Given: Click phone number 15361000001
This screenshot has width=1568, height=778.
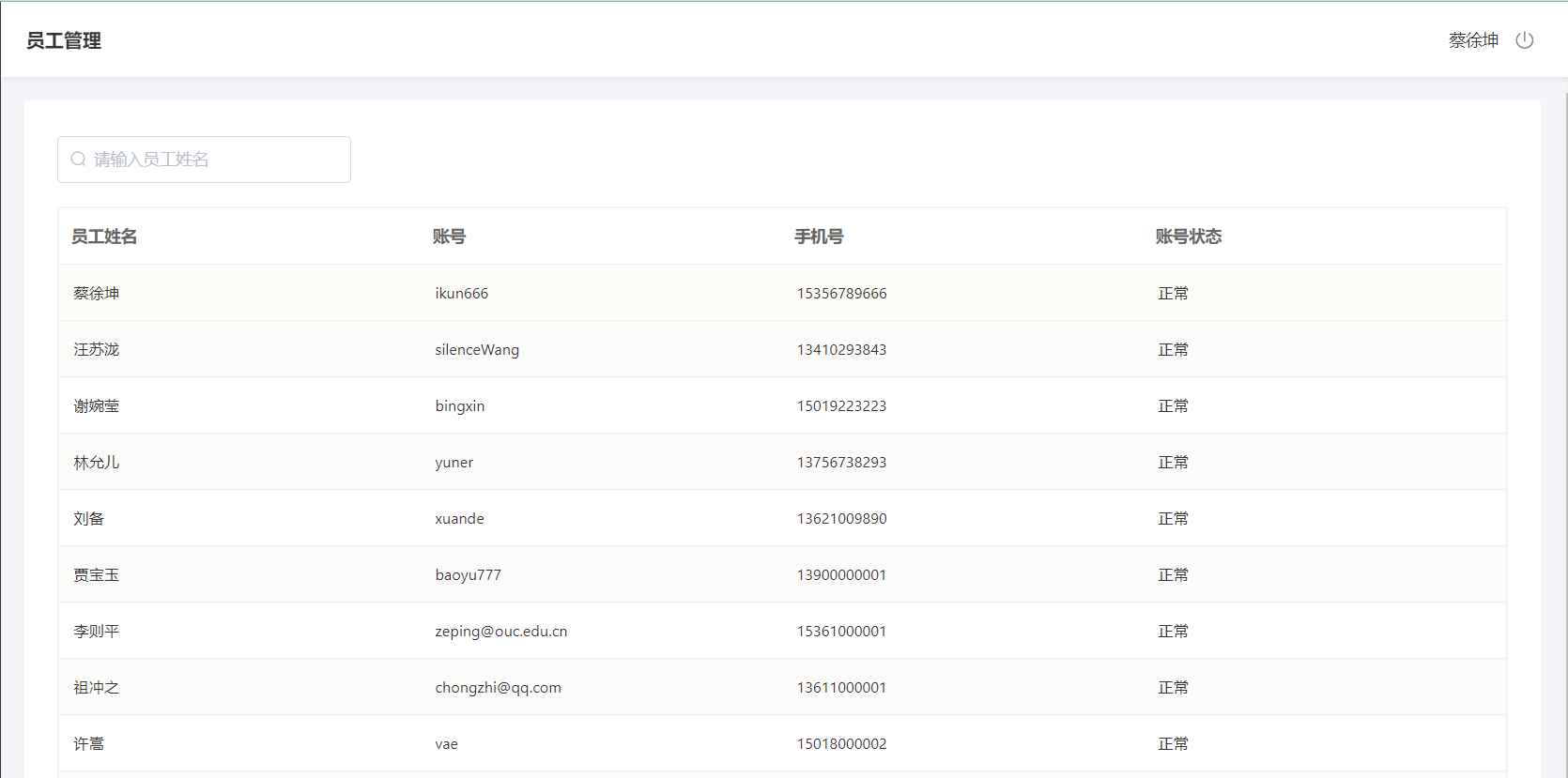Looking at the screenshot, I should tap(842, 632).
